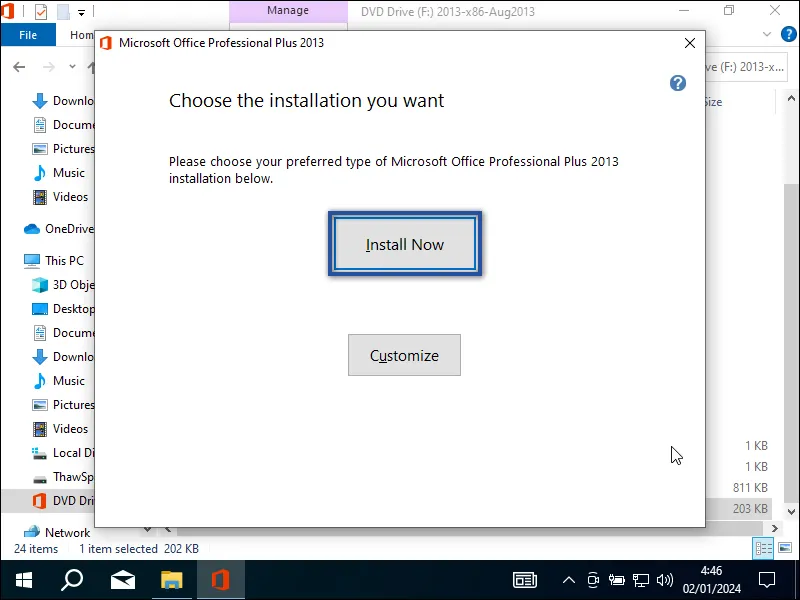Click the back navigation arrow in File Explorer
The height and width of the screenshot is (600, 800).
pos(19,67)
